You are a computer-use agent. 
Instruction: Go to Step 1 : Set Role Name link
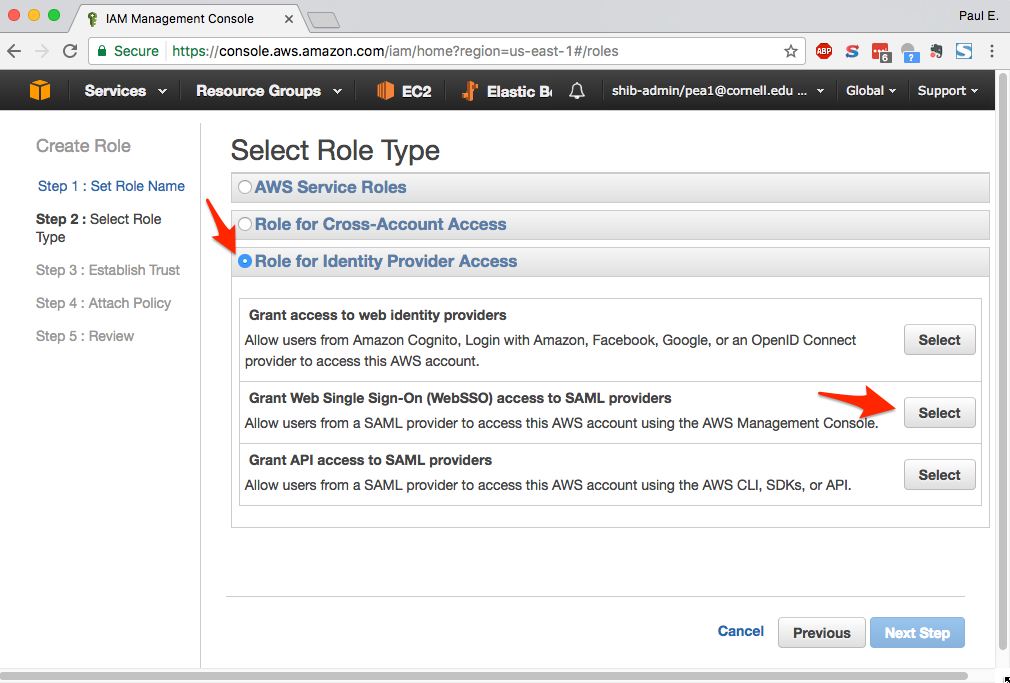[111, 186]
